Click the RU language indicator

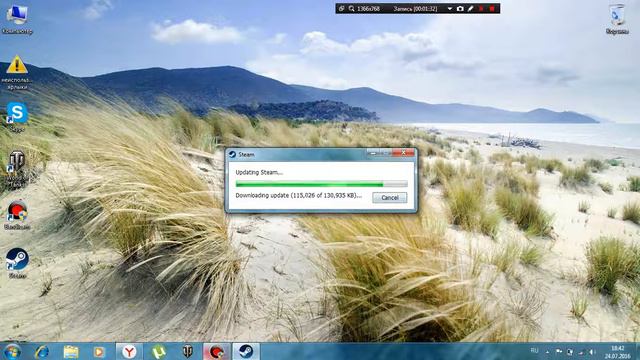[x=534, y=351]
